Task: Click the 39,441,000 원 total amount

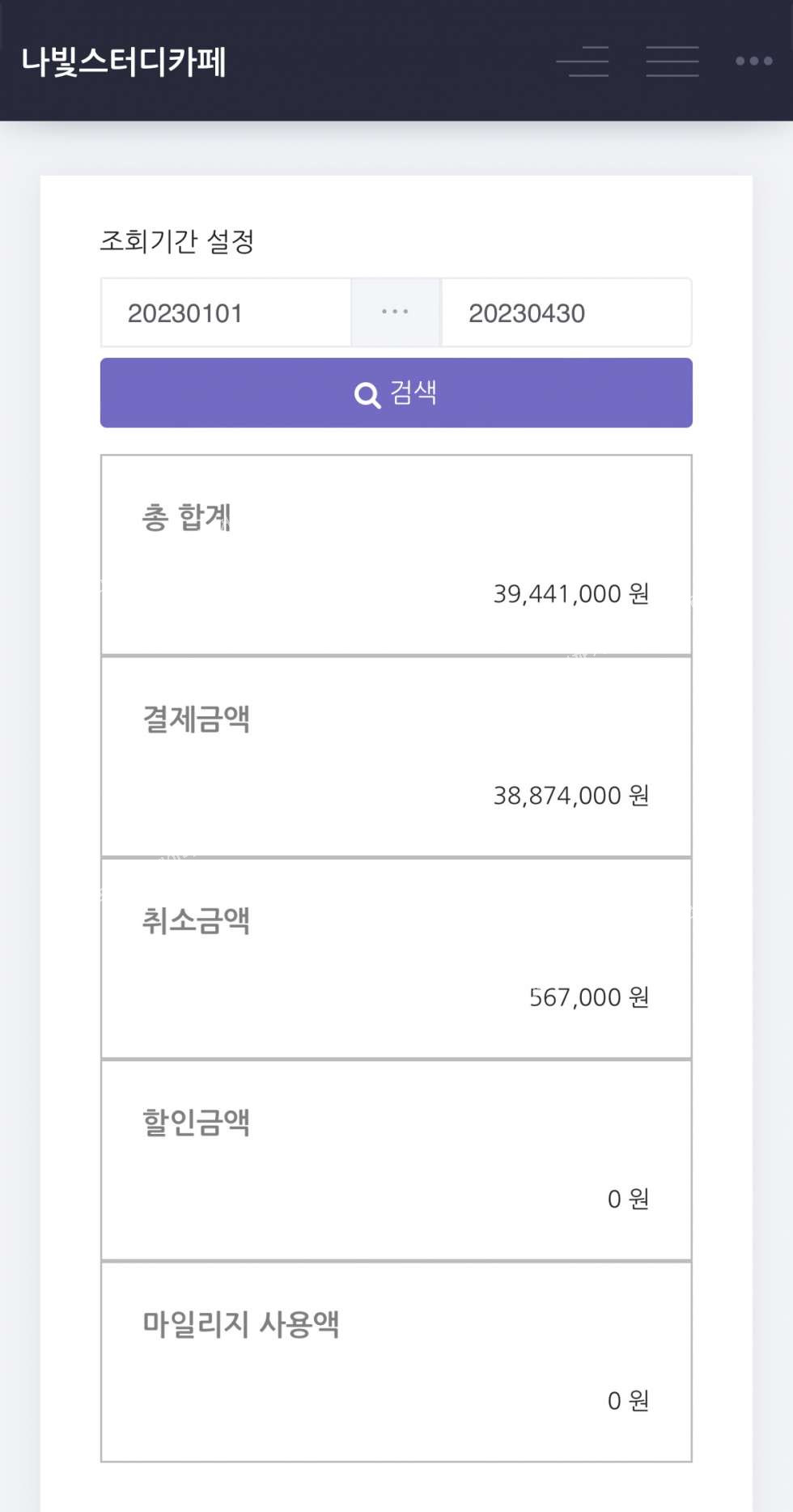Action: tap(571, 594)
